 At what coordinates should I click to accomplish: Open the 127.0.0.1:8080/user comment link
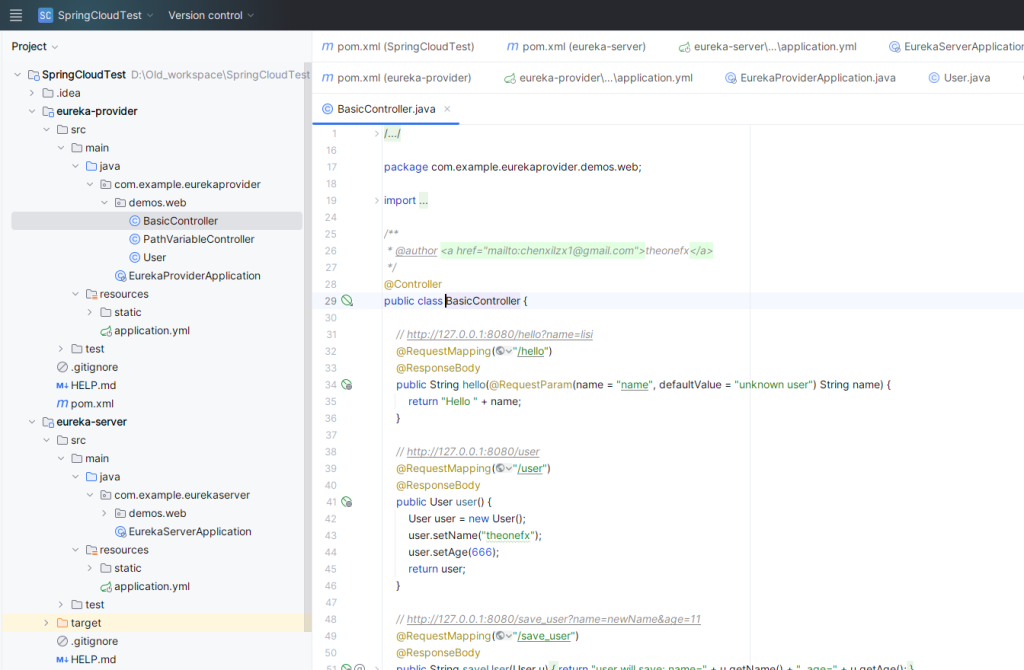pos(473,452)
